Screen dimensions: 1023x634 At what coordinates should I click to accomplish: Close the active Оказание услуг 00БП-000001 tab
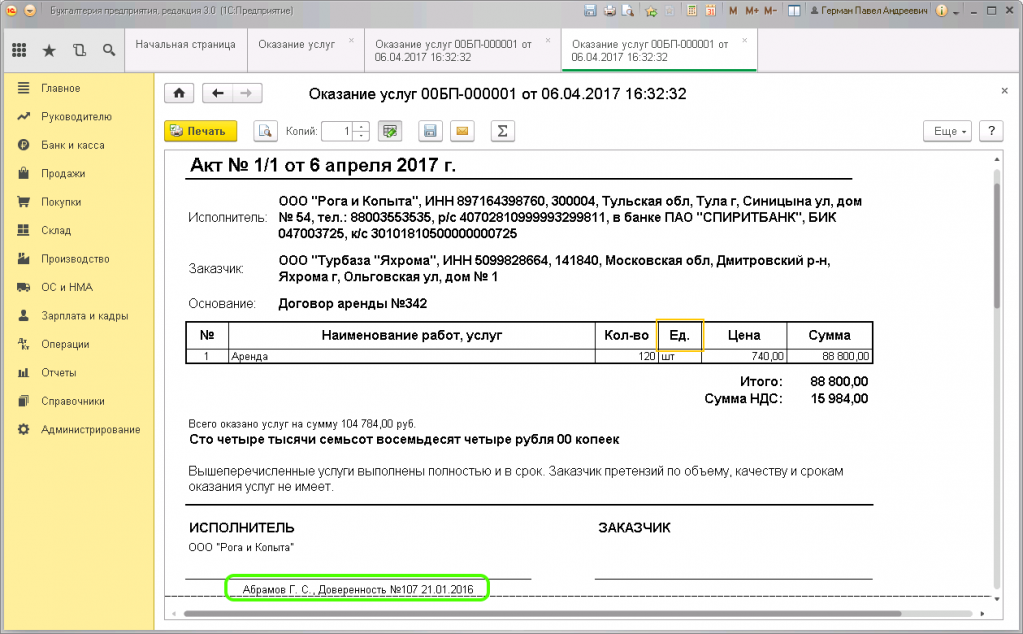click(x=744, y=40)
